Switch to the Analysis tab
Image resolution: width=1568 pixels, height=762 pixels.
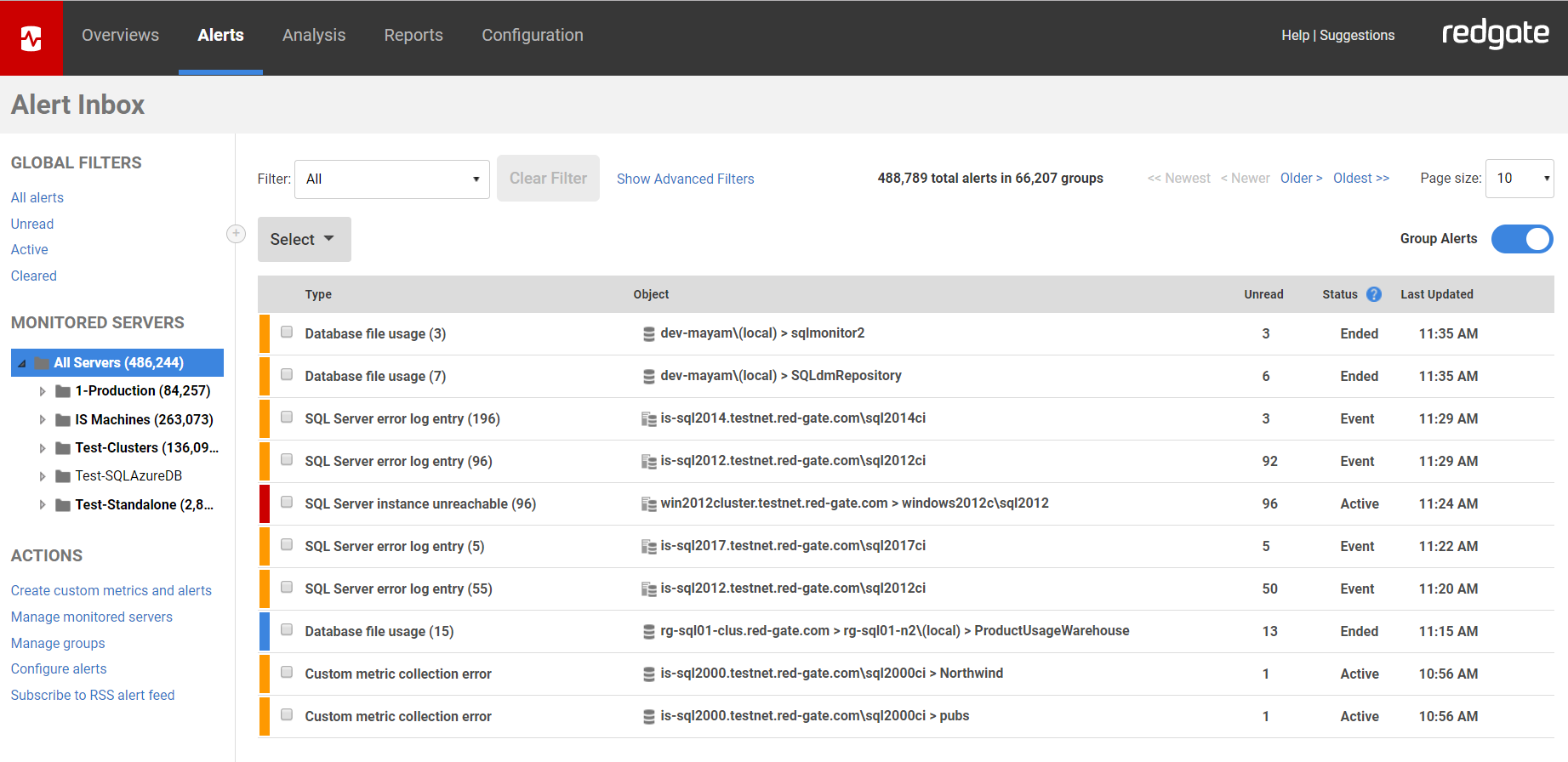314,35
